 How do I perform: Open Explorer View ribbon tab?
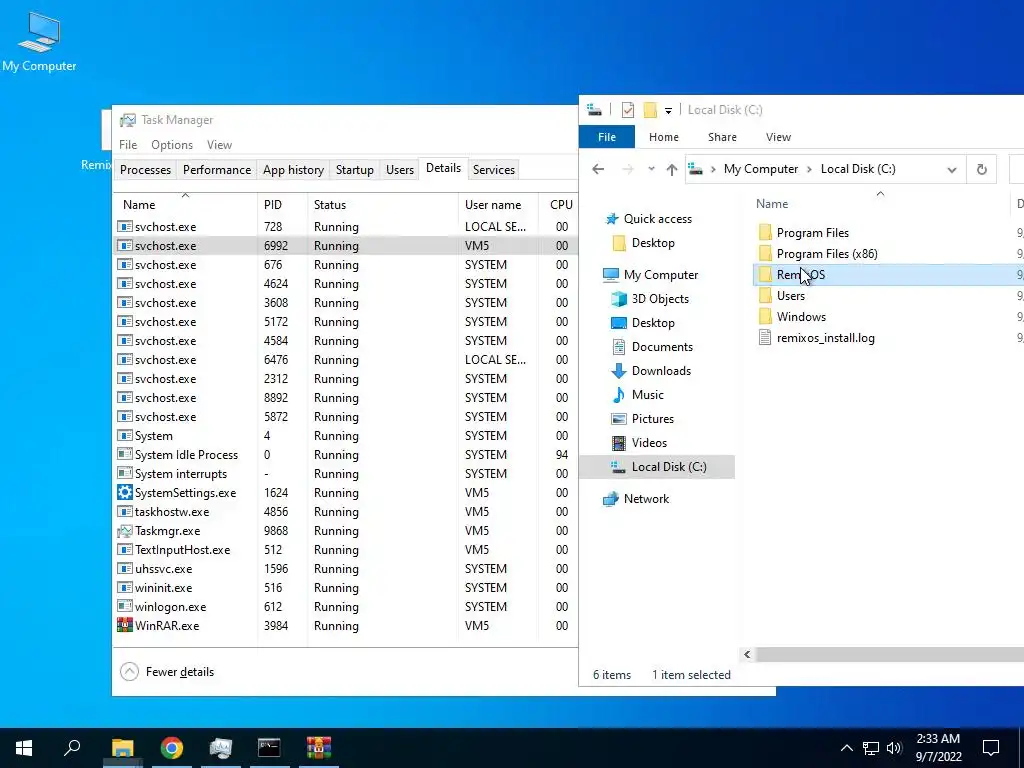pos(778,136)
